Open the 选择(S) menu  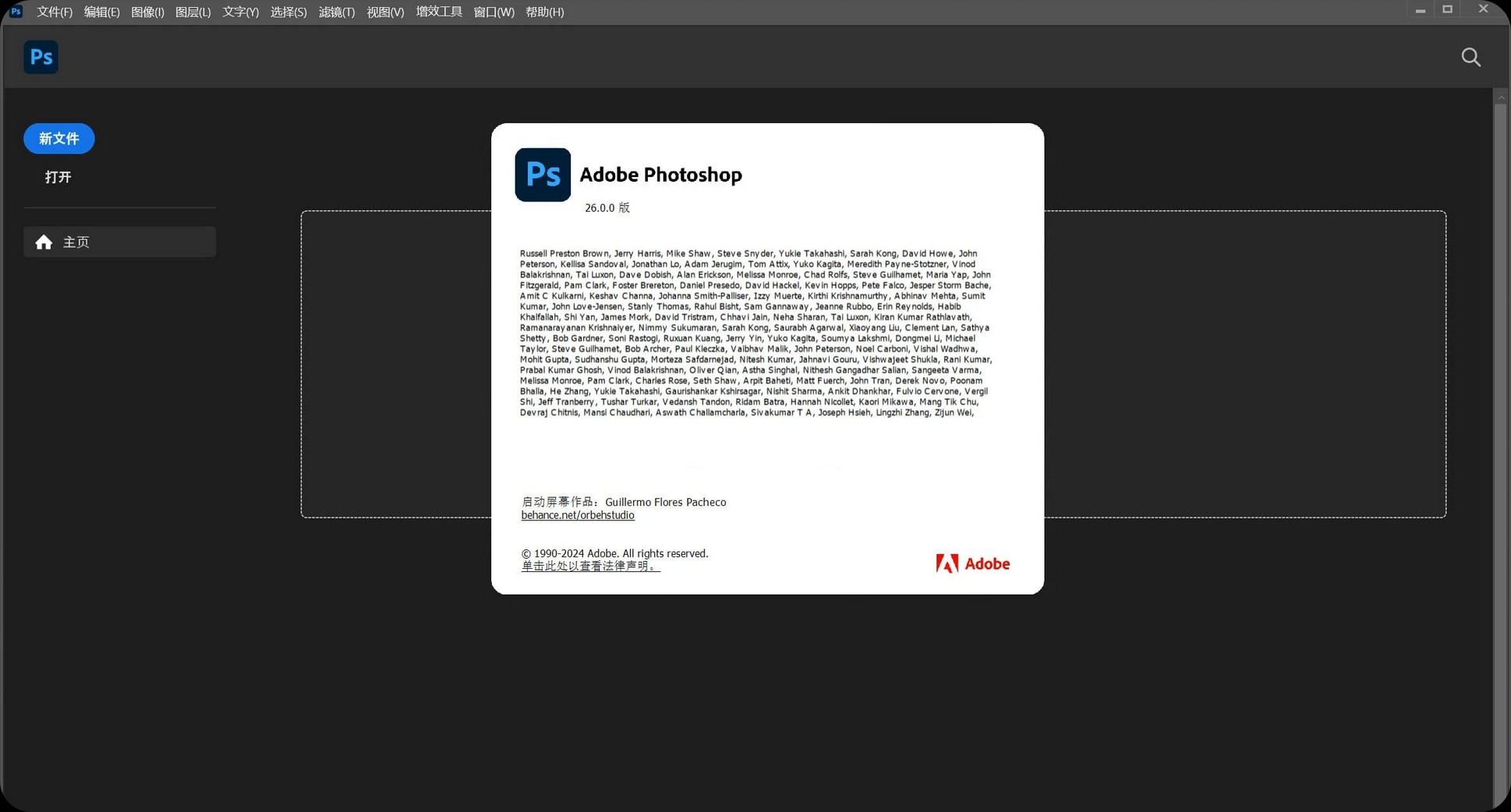[288, 12]
